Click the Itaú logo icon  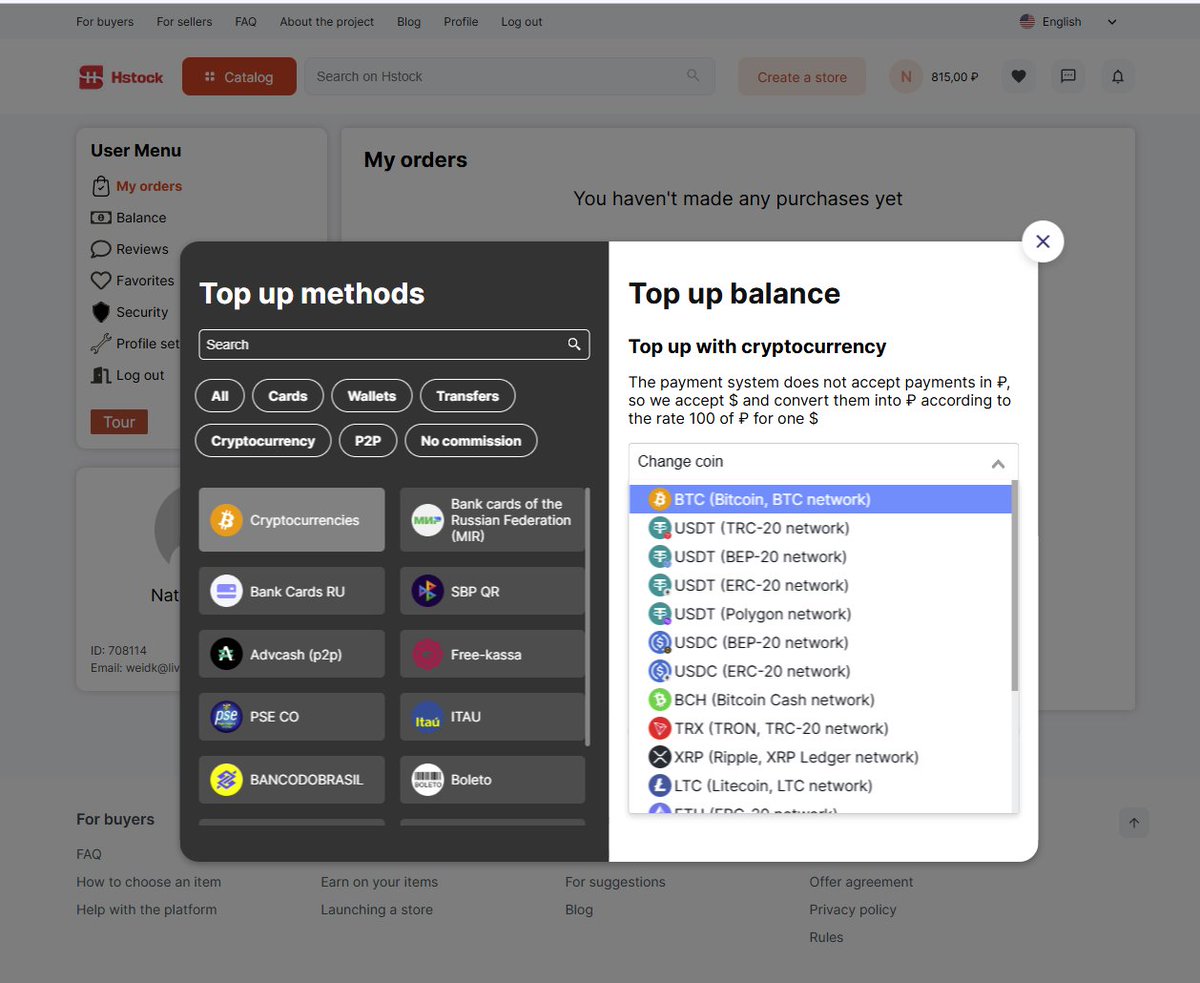(428, 717)
